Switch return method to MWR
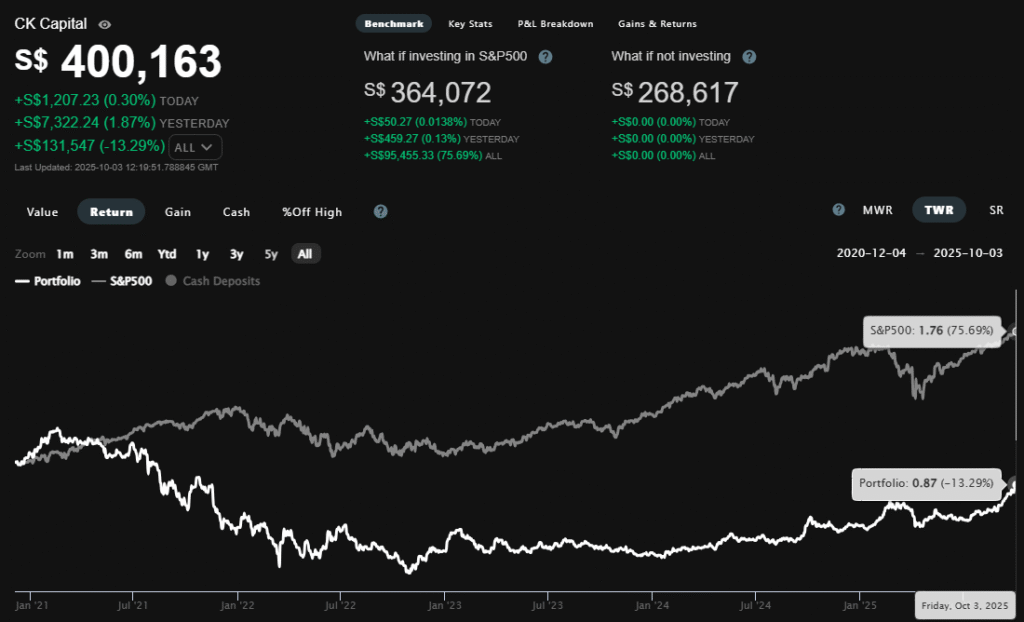Screen dimensions: 1024x622 (877, 210)
